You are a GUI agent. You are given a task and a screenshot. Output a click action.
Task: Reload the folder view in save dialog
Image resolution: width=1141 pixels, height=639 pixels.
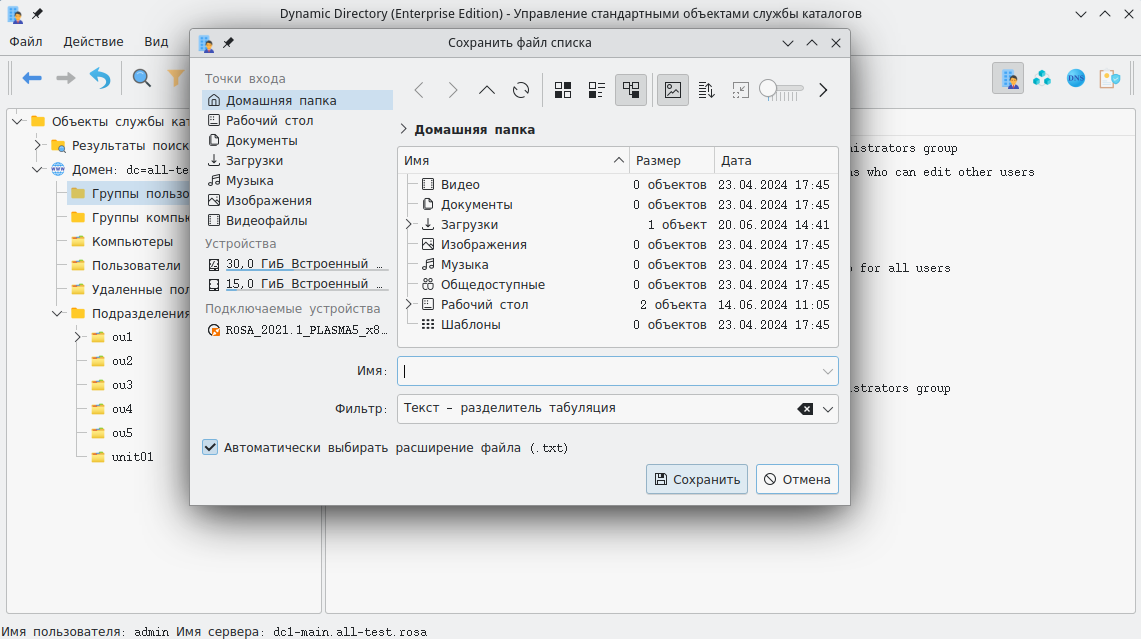pos(521,90)
